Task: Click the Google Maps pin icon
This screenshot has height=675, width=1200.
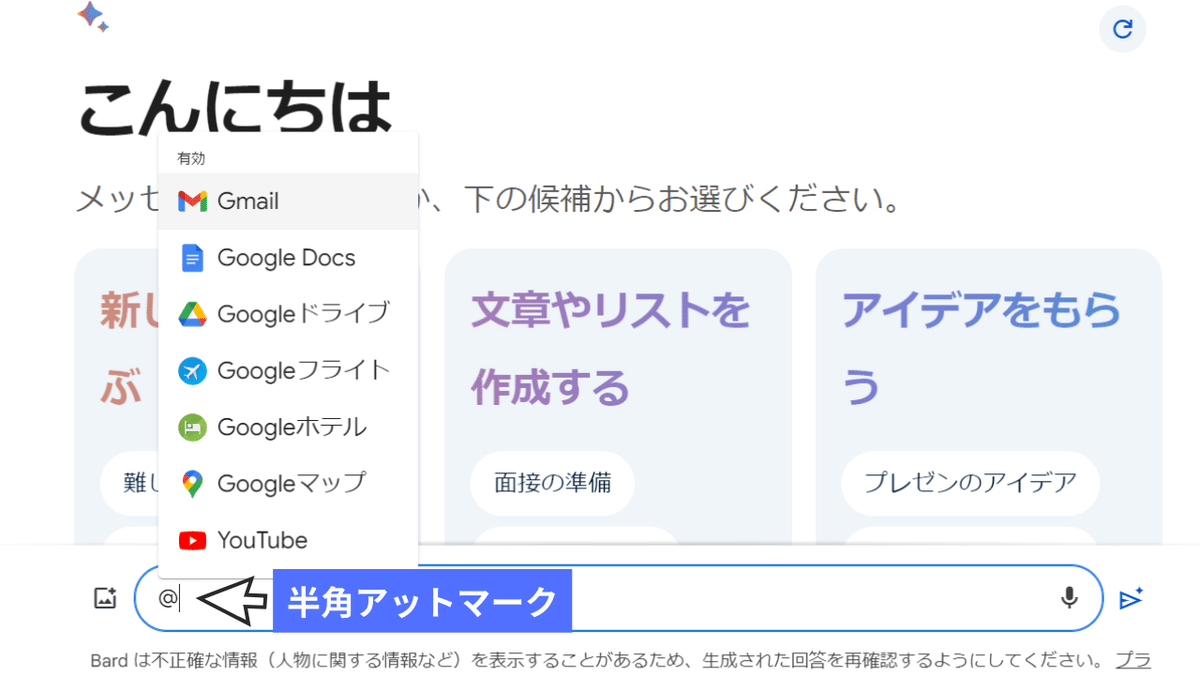Action: [192, 485]
